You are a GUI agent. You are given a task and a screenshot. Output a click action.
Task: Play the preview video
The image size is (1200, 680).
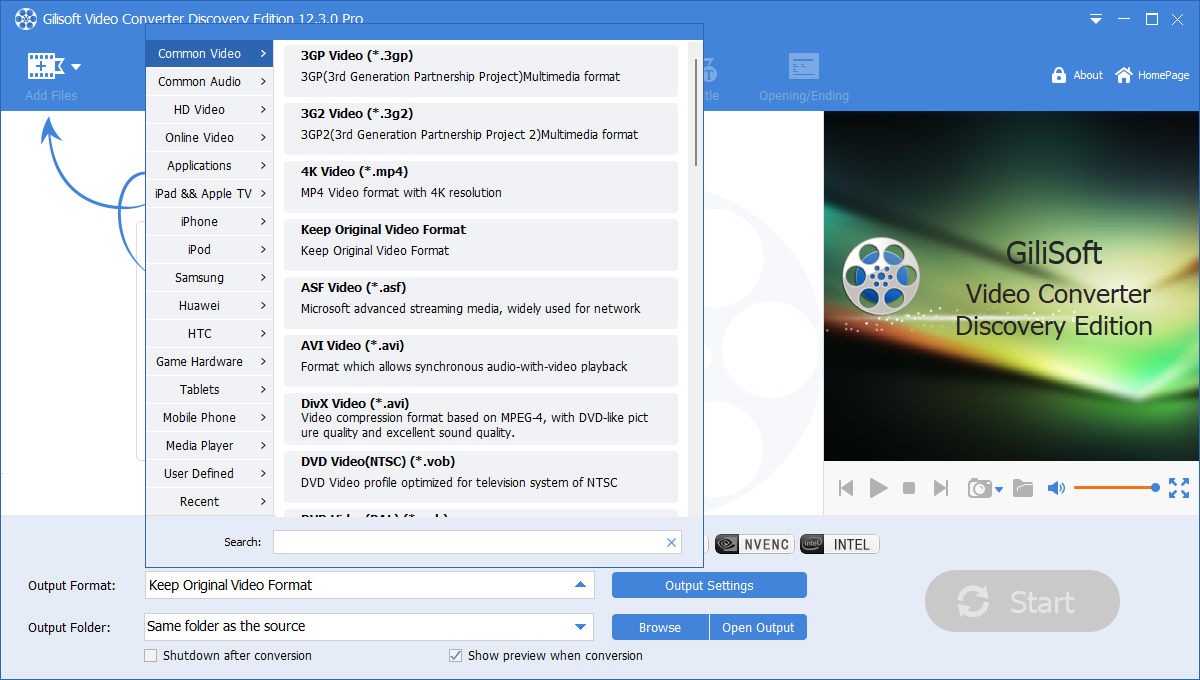pyautogui.click(x=878, y=488)
